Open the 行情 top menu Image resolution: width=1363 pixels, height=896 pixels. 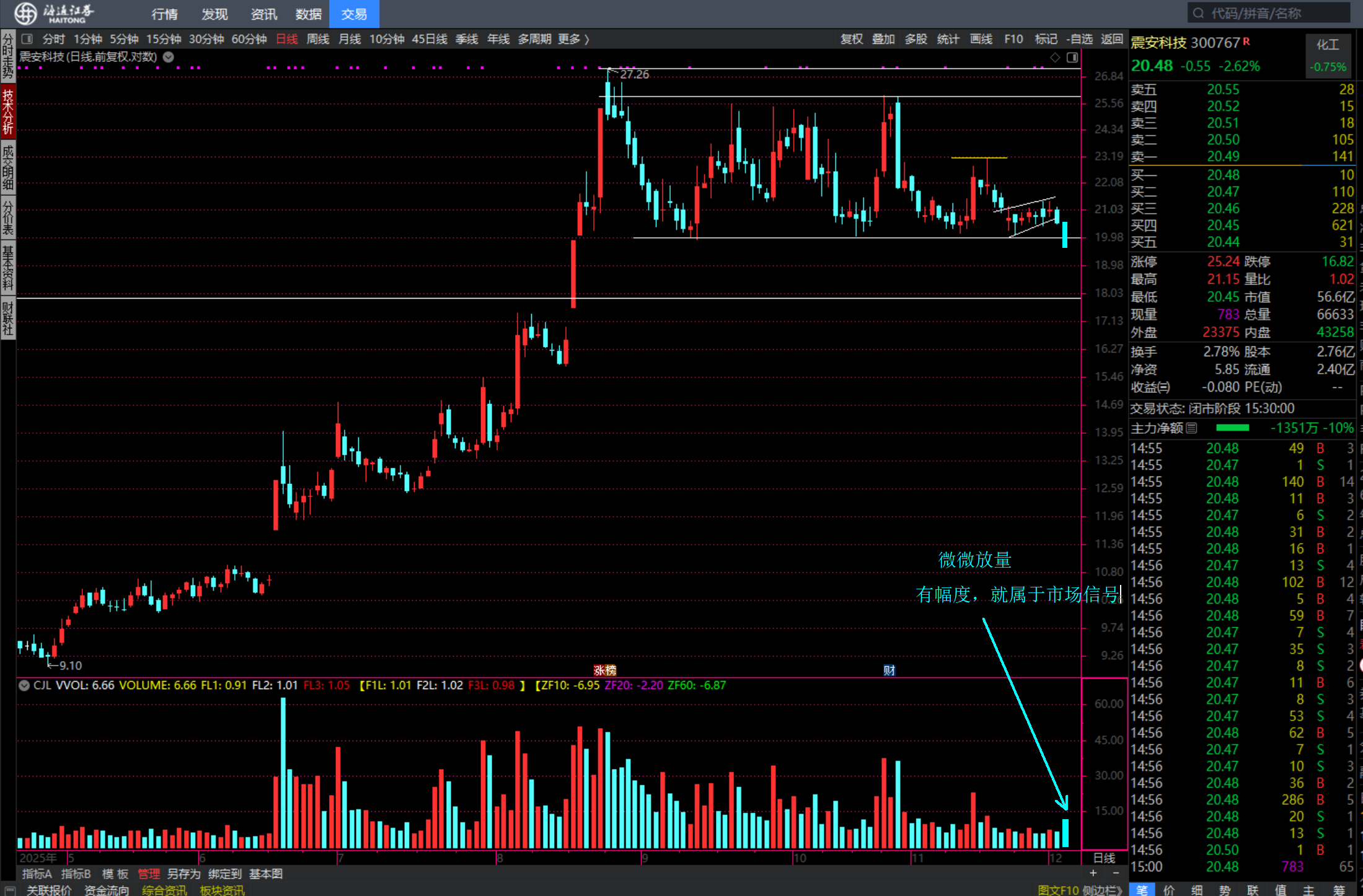click(x=164, y=14)
